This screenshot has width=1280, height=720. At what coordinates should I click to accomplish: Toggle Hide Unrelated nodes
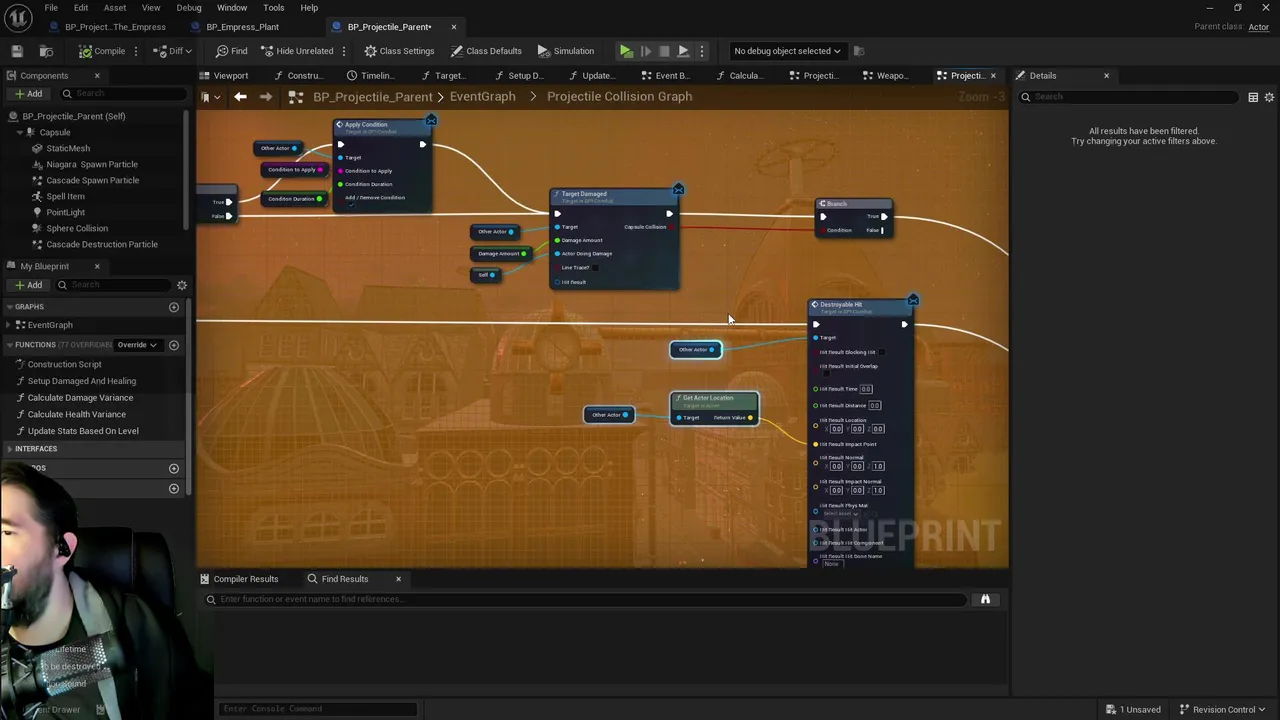coord(297,51)
